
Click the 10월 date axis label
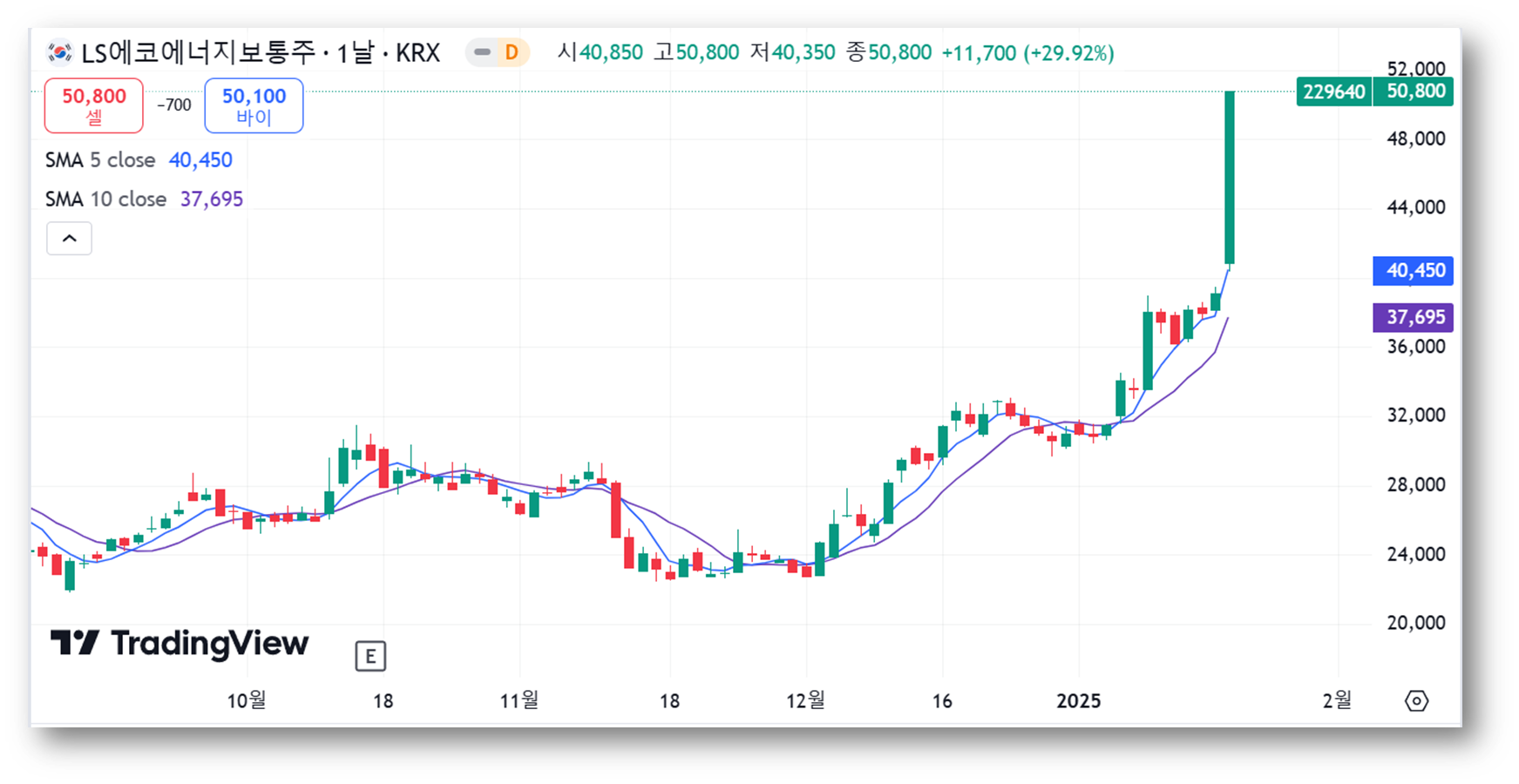point(247,700)
